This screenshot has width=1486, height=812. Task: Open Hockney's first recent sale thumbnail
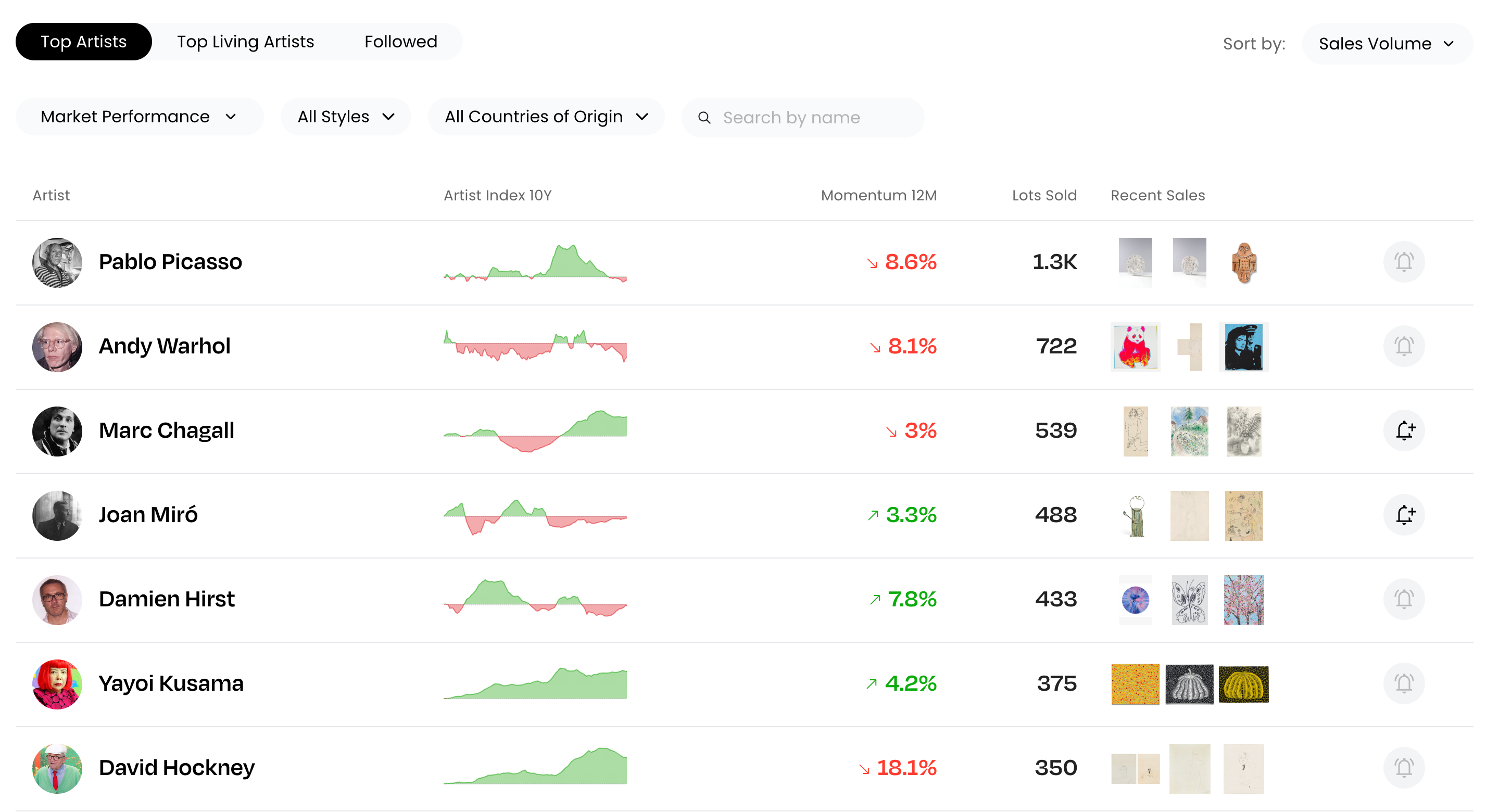point(1135,768)
